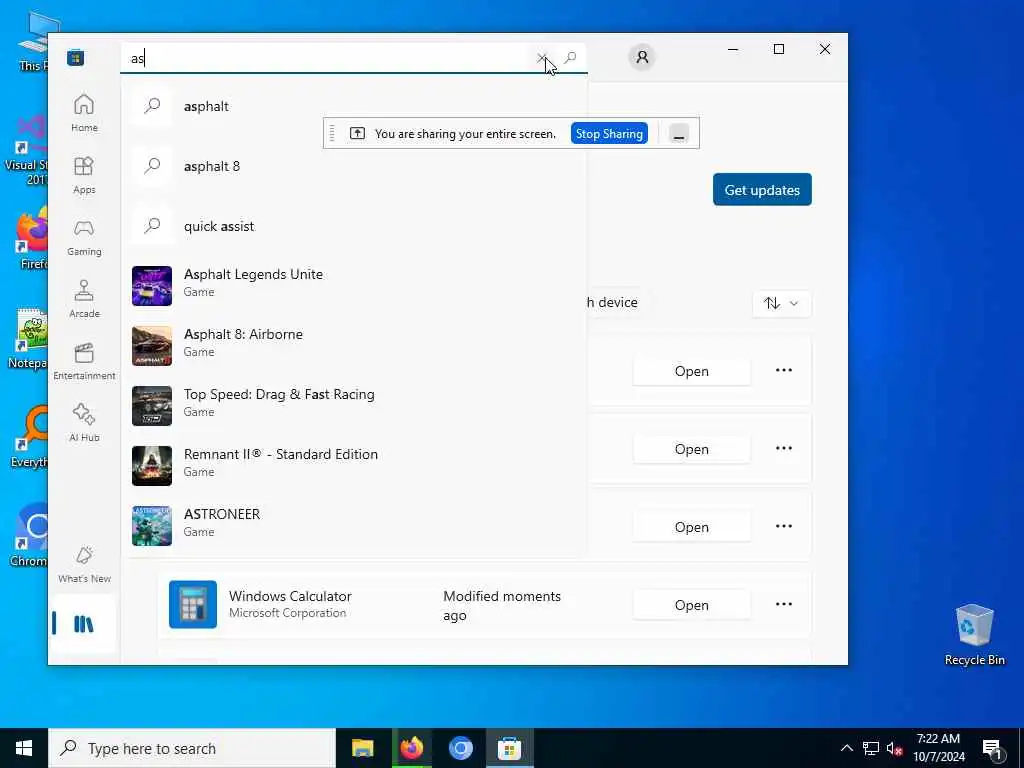Click the taskbar clock and date

pos(938,748)
